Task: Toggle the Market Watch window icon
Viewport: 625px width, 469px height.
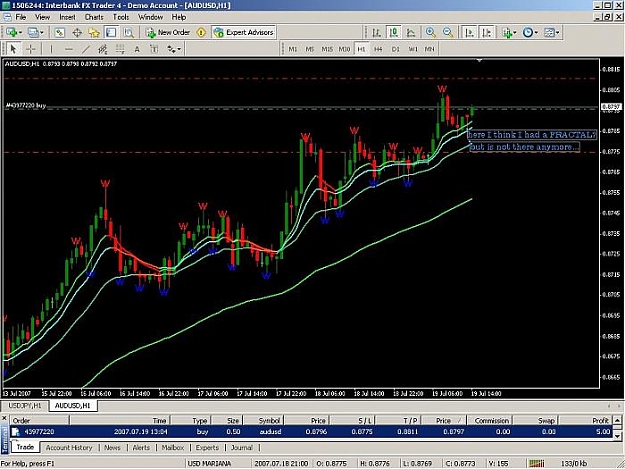Action: tap(59, 32)
